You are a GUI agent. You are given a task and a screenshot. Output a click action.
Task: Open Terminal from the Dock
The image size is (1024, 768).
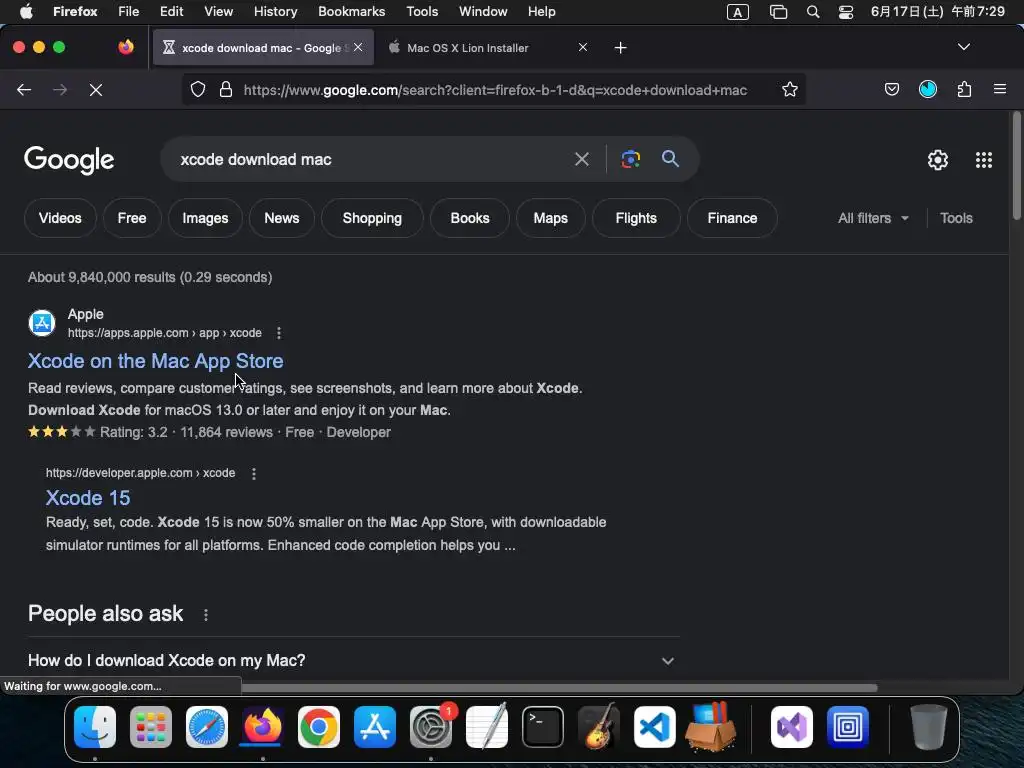coord(543,726)
